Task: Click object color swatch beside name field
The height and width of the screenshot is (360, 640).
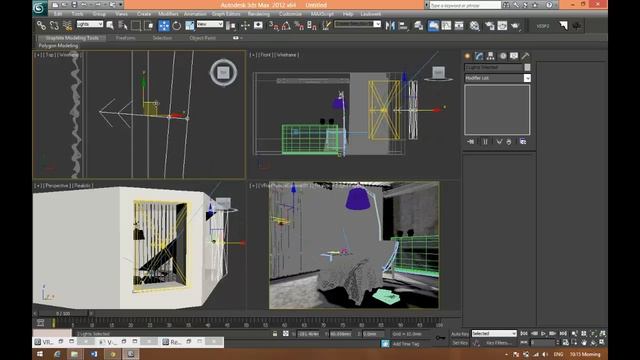Action: coord(527,67)
